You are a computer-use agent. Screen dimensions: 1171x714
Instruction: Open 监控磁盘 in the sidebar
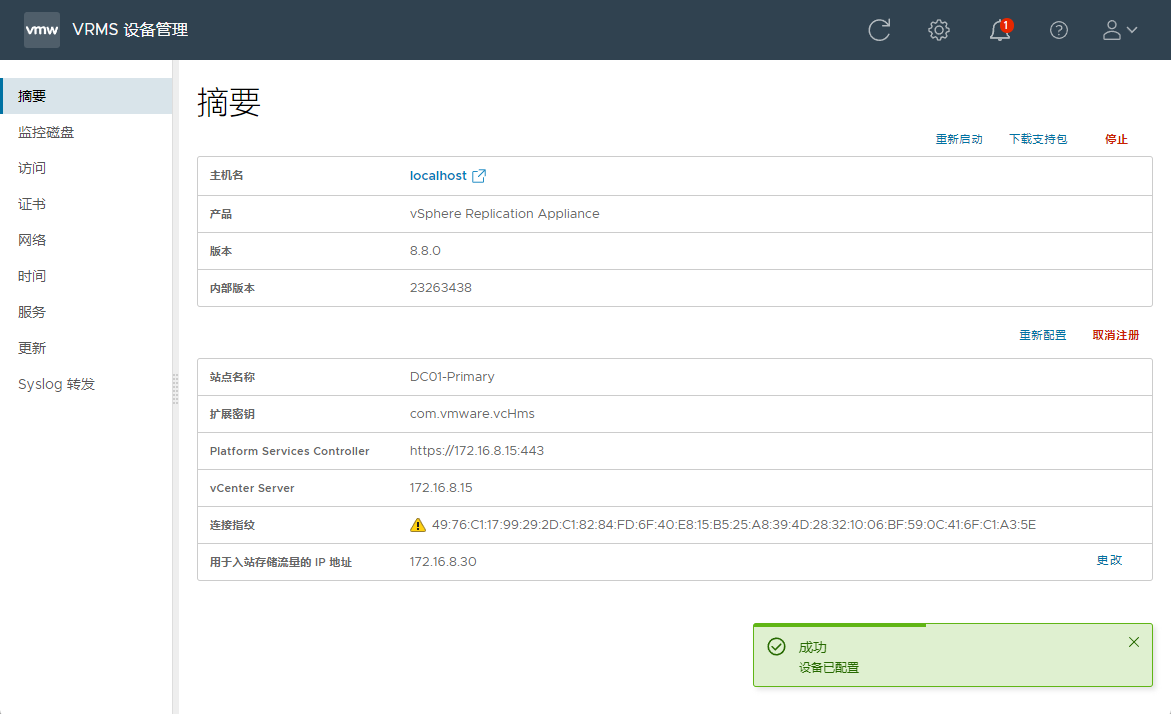tap(87, 132)
